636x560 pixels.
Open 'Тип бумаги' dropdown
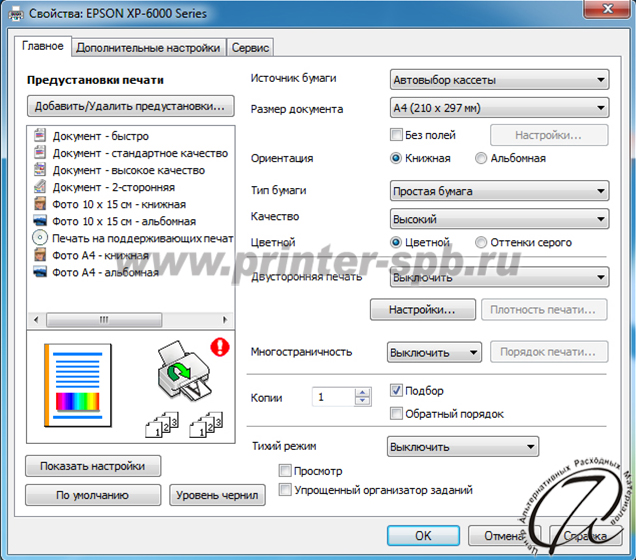coord(499,191)
